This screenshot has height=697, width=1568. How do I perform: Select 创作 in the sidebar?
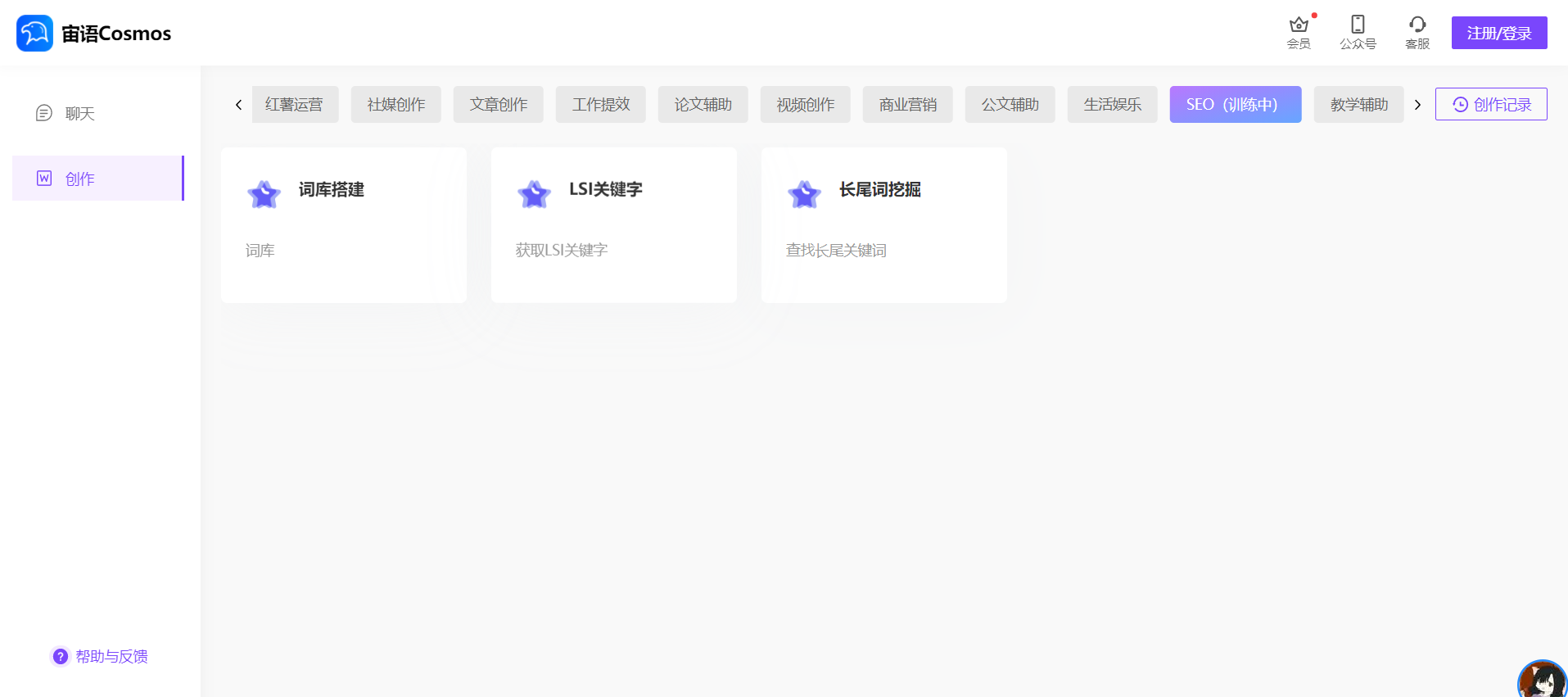click(x=98, y=178)
